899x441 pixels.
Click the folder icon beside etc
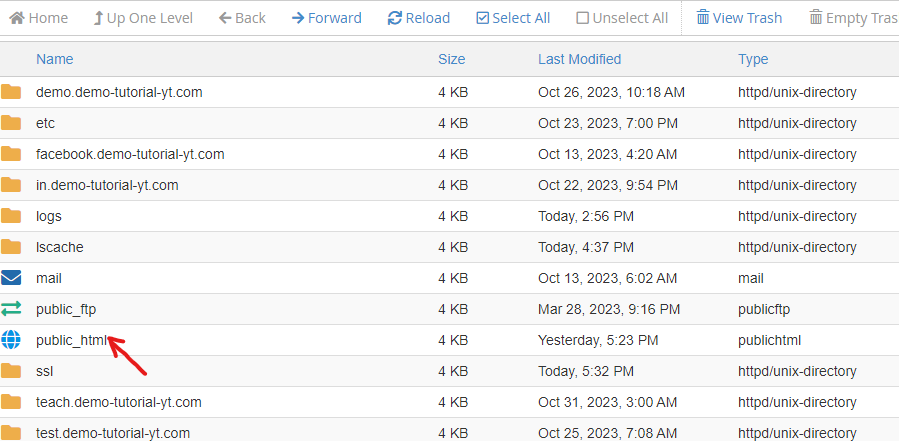click(x=11, y=123)
